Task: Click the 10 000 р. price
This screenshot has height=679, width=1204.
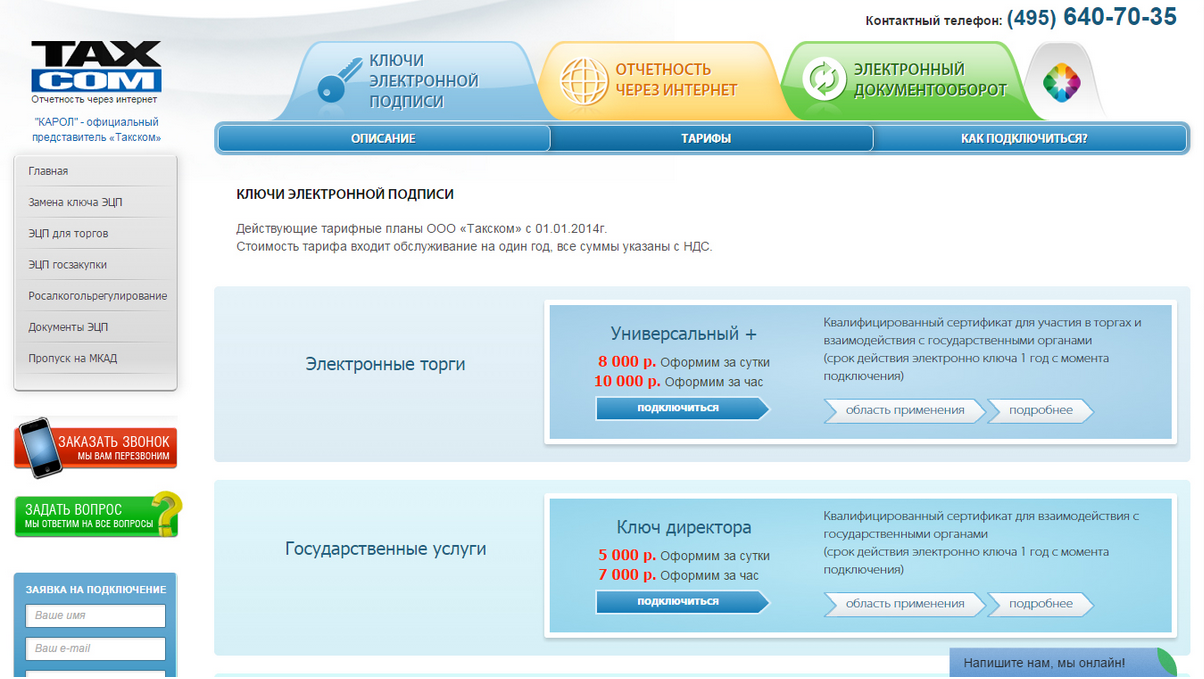Action: tap(627, 381)
